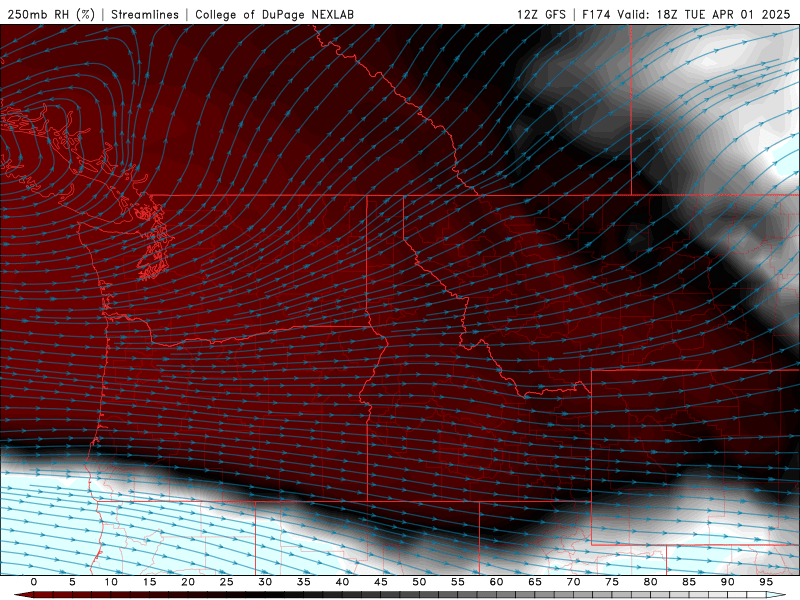800x600 pixels.
Task: Click the "45" value on the color scale
Action: pos(381,582)
